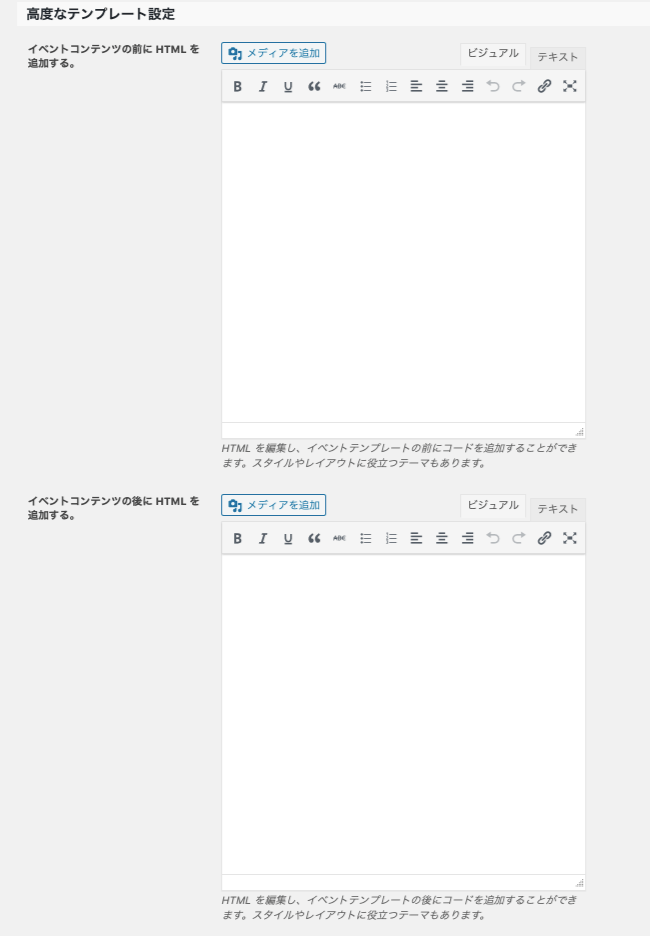The image size is (650, 936).
Task: Select label イベントコンテンツの前に HTML を追加する。
Action: 114,56
